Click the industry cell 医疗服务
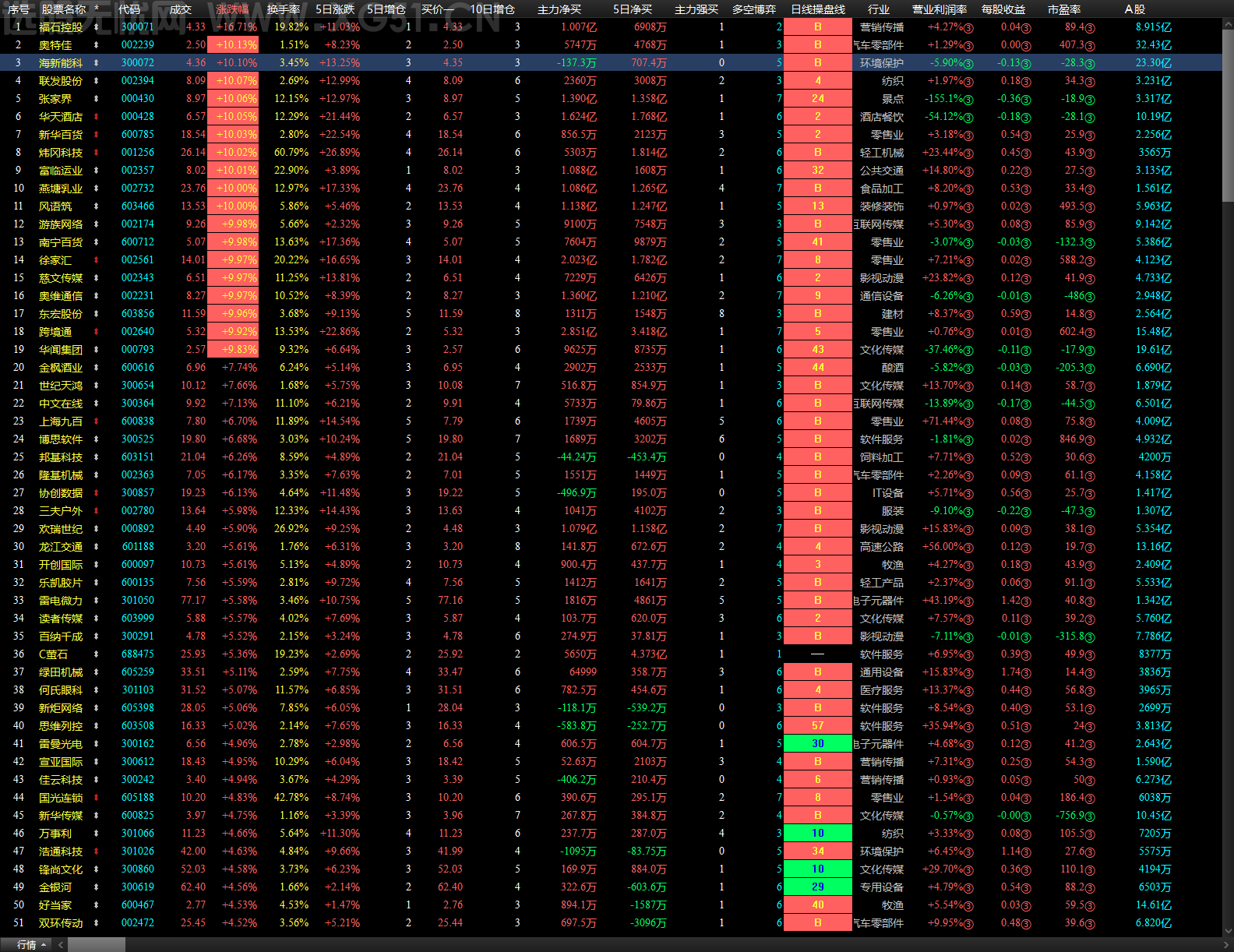 pyautogui.click(x=882, y=690)
